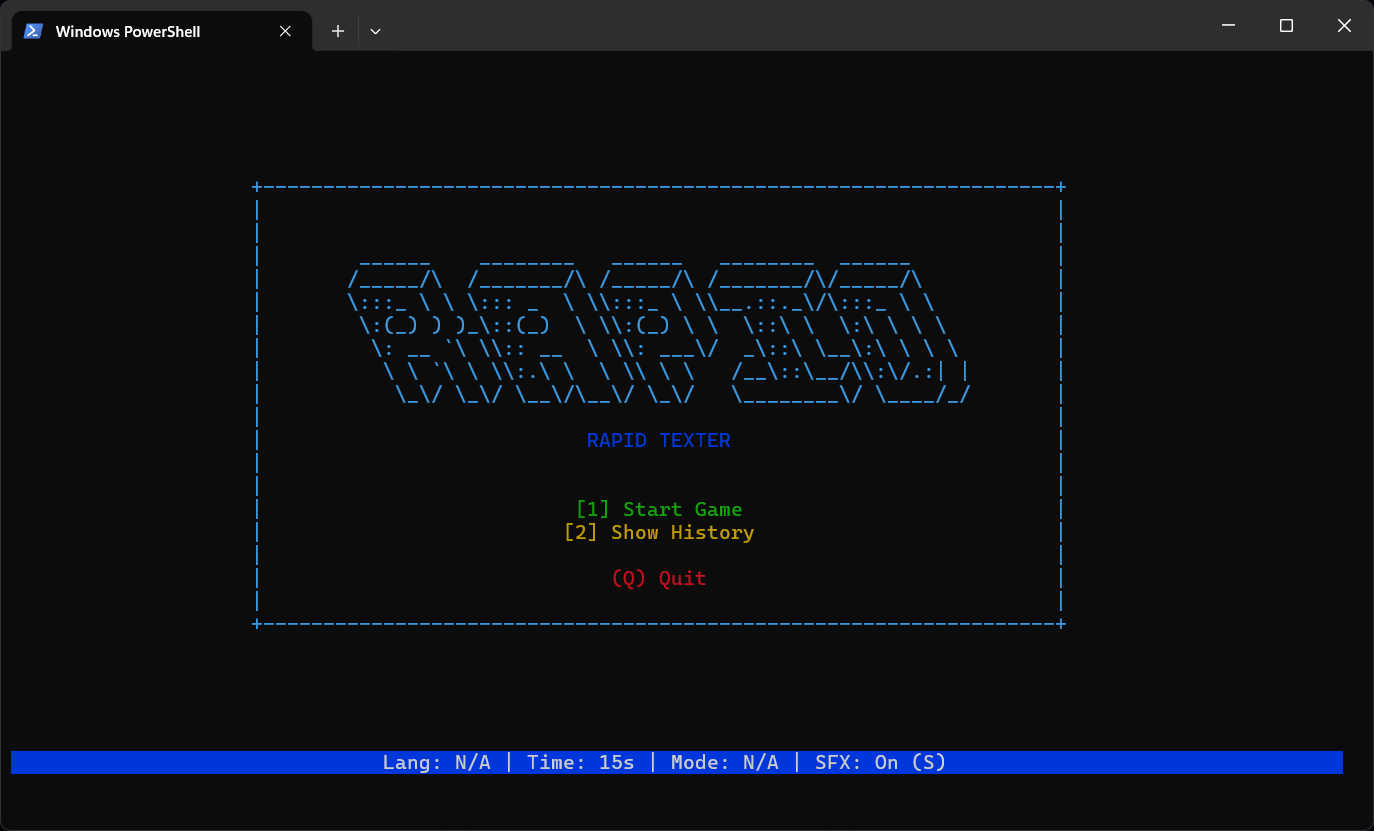
Task: Close the terminal window
Action: [x=1344, y=26]
